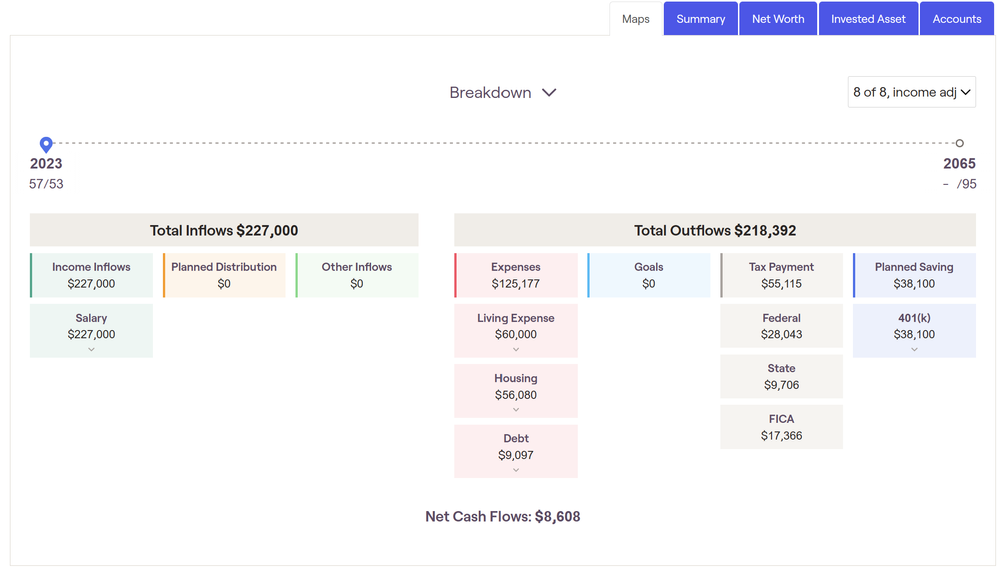Click the Planned Saving card
This screenshot has width=1000, height=576.
click(x=914, y=275)
